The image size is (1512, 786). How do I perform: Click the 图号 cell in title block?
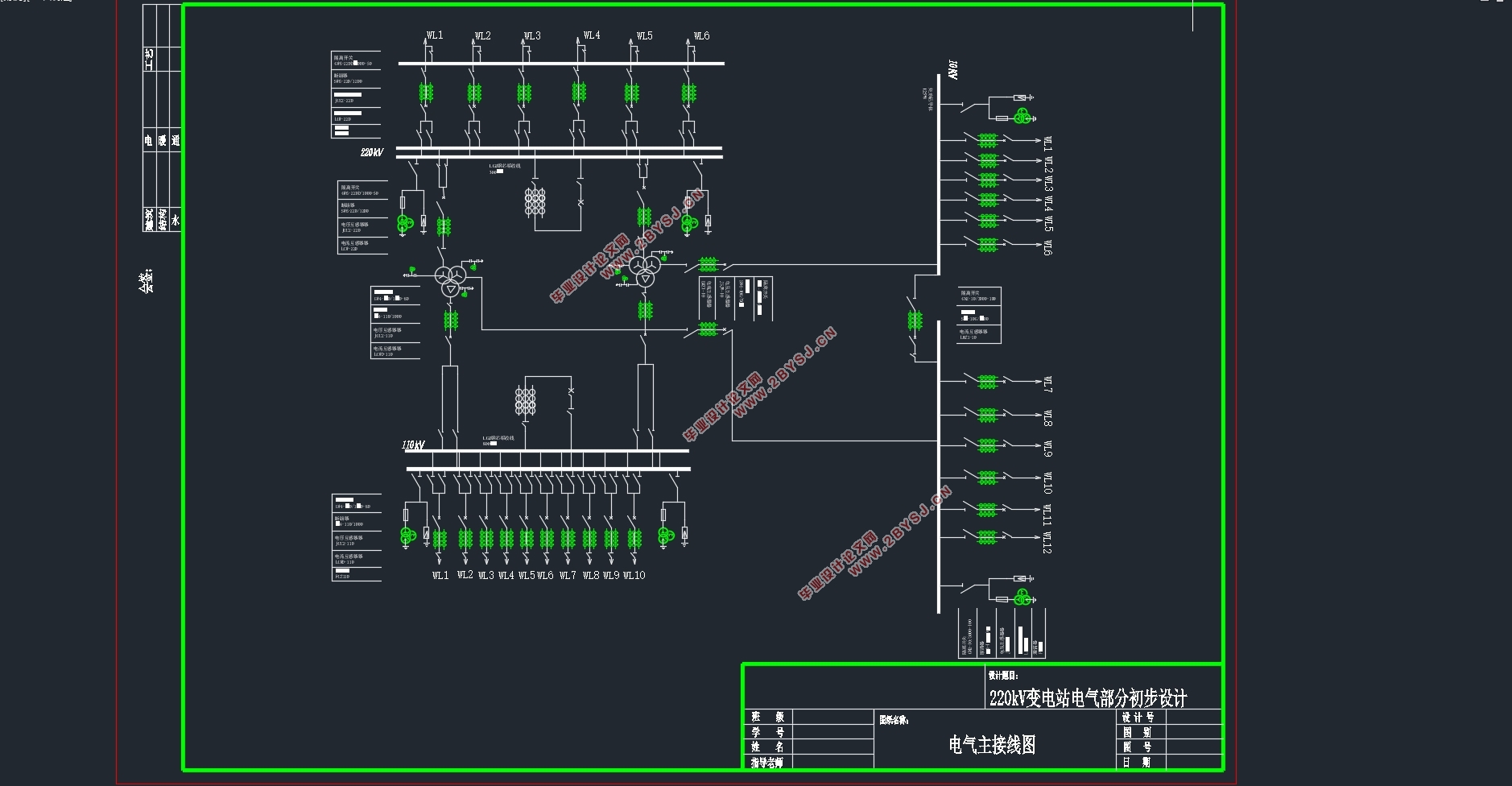click(1138, 747)
